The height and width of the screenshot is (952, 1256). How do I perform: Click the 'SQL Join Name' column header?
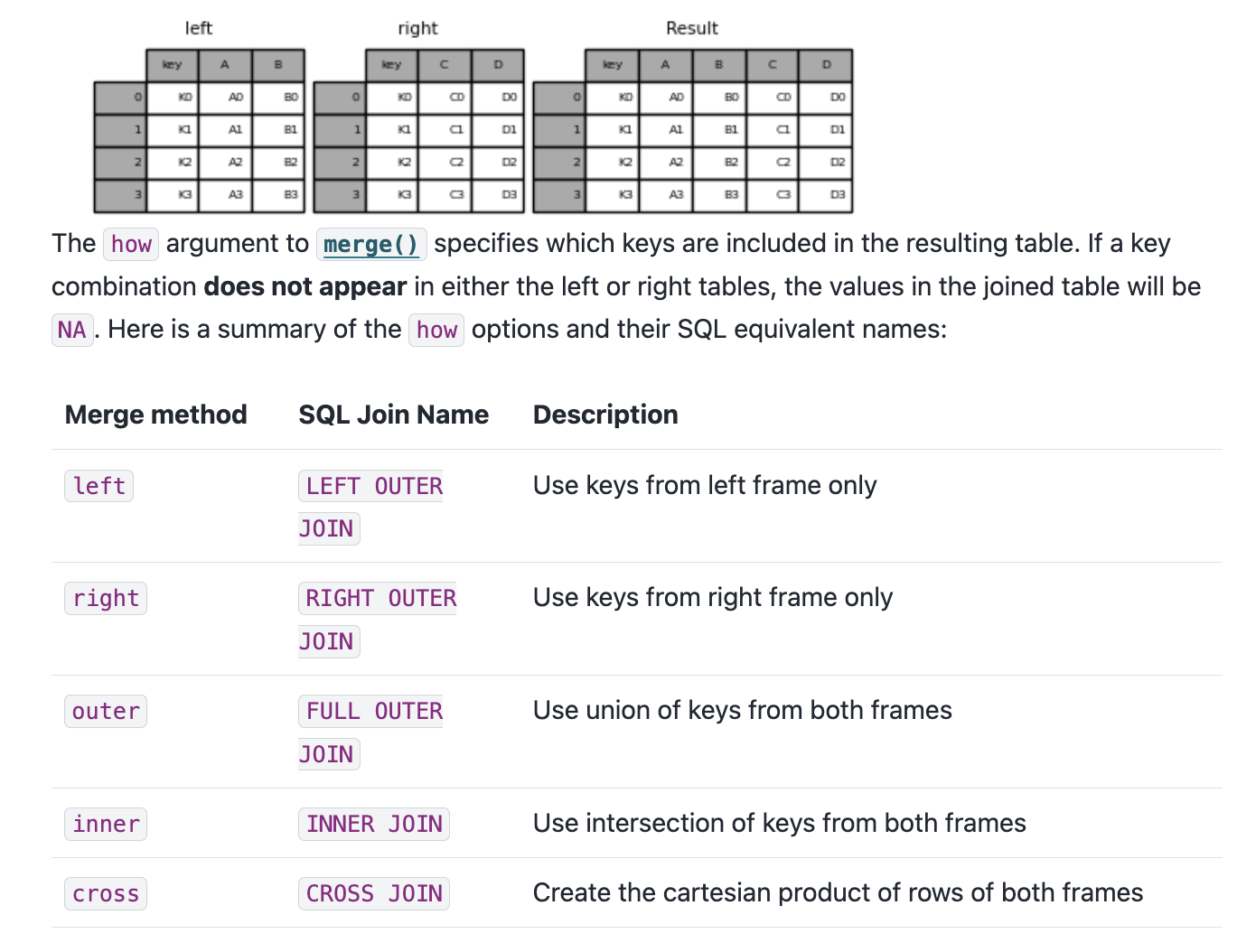pyautogui.click(x=394, y=415)
